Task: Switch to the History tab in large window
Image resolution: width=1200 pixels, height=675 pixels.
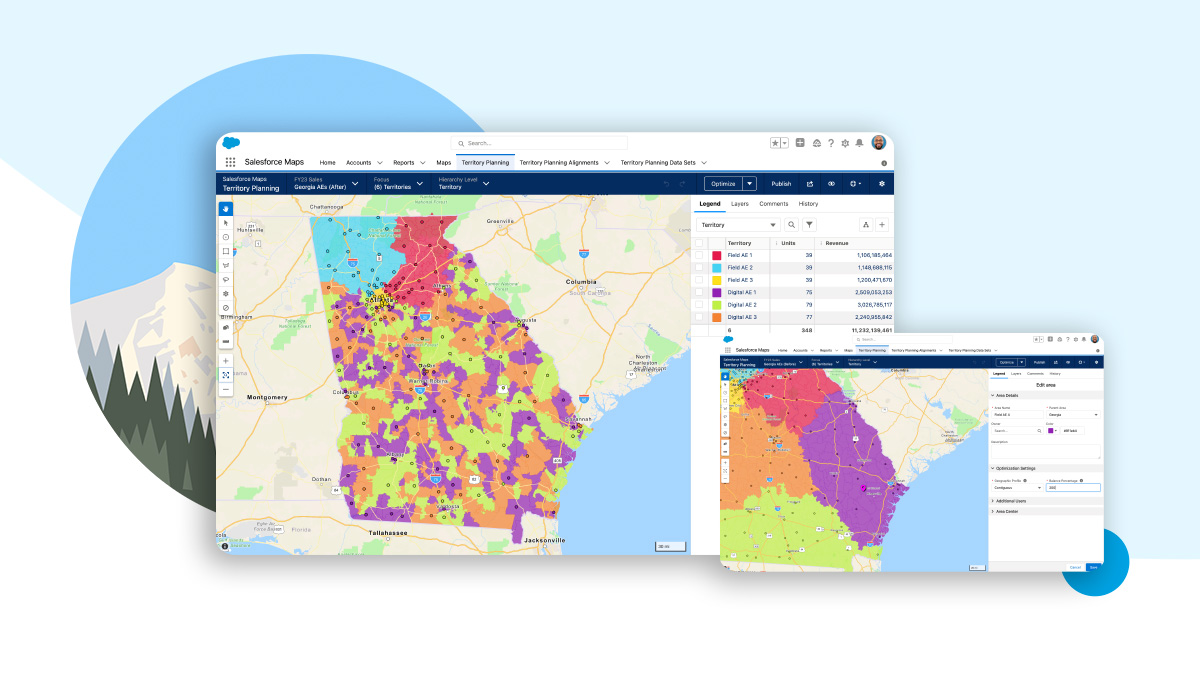Action: point(808,204)
